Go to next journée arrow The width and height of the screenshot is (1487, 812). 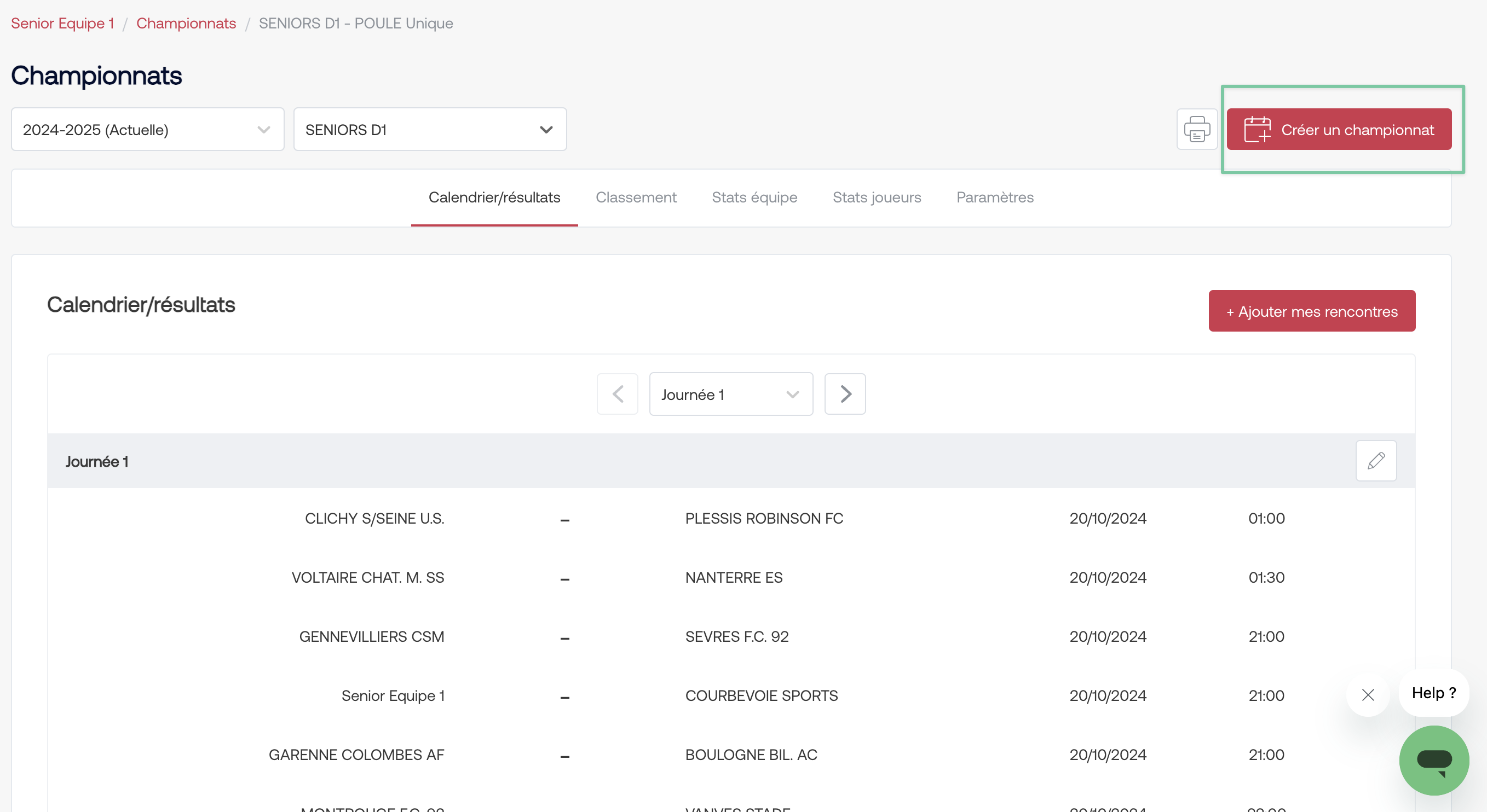[x=845, y=394]
